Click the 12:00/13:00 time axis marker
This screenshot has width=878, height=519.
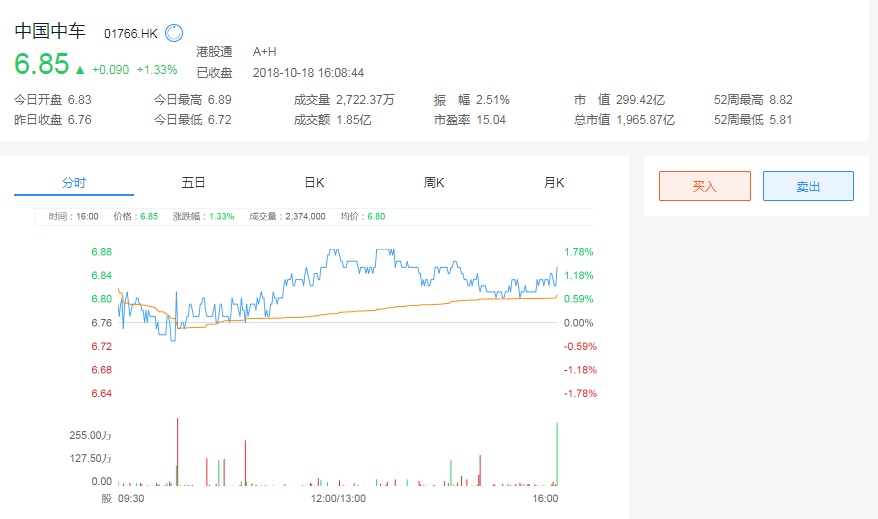point(338,498)
